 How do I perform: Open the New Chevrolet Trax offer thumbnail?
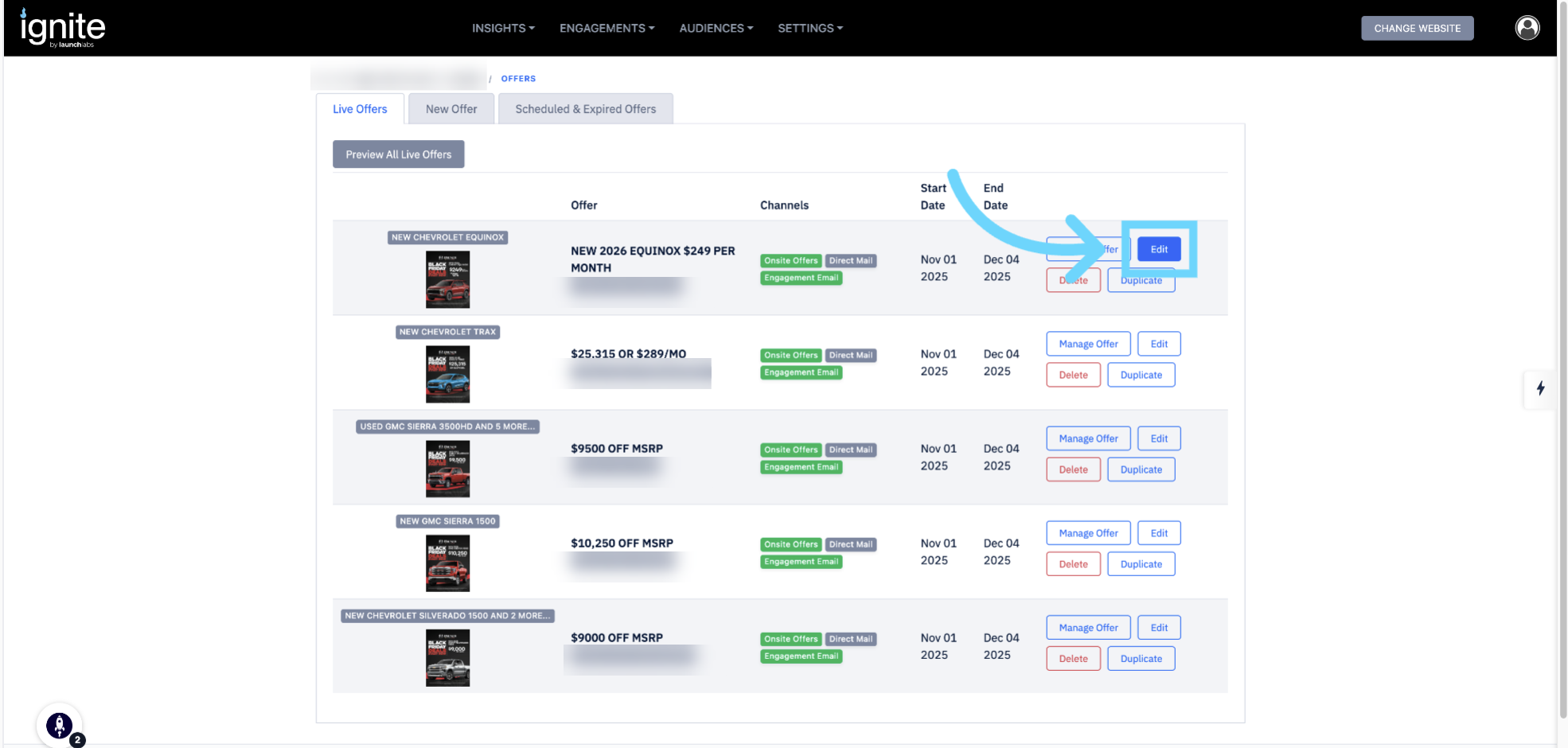pos(447,374)
